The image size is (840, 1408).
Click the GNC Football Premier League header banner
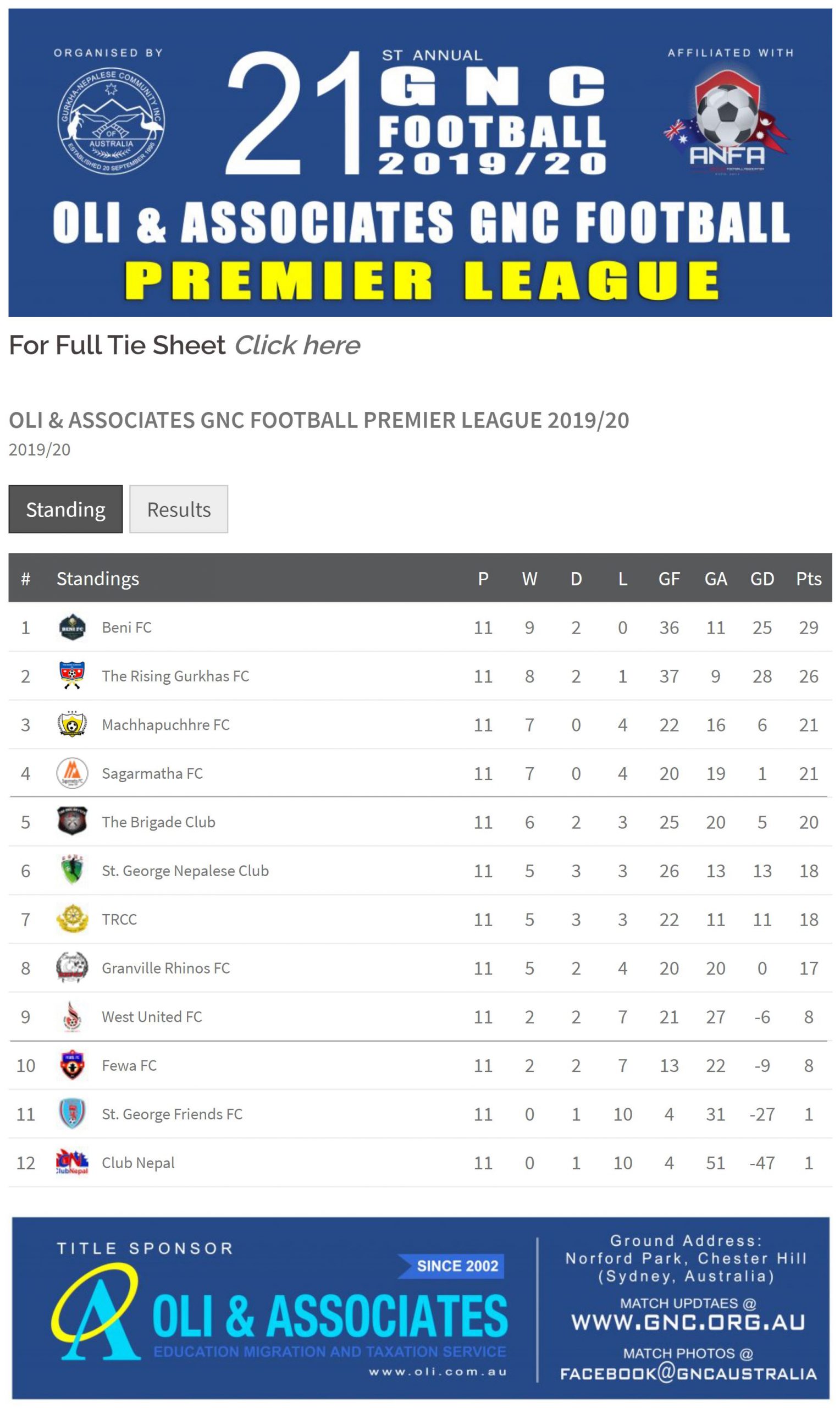pos(420,162)
